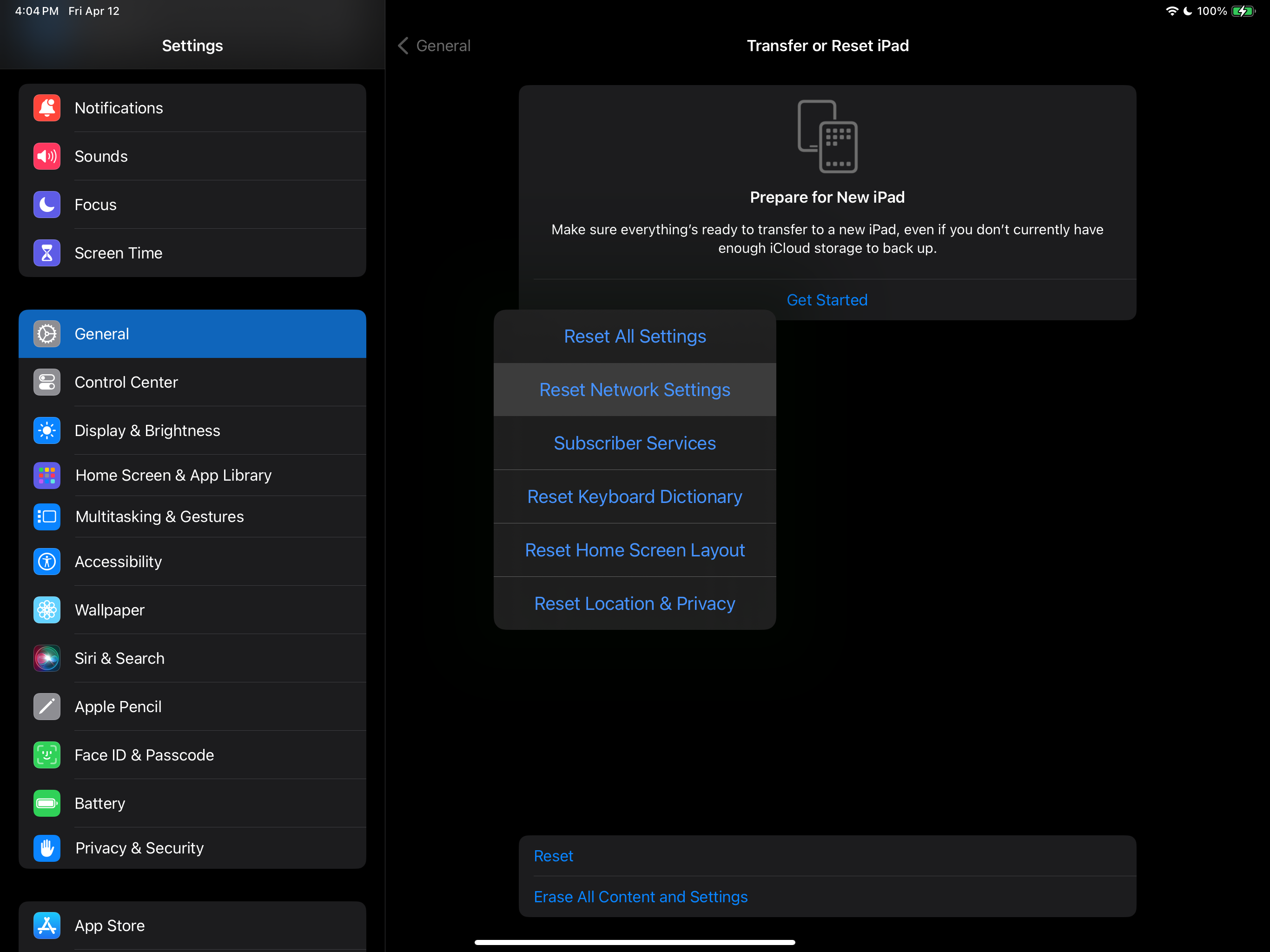Tap the Transfer or Reset iPad title
The height and width of the screenshot is (952, 1270).
click(827, 46)
